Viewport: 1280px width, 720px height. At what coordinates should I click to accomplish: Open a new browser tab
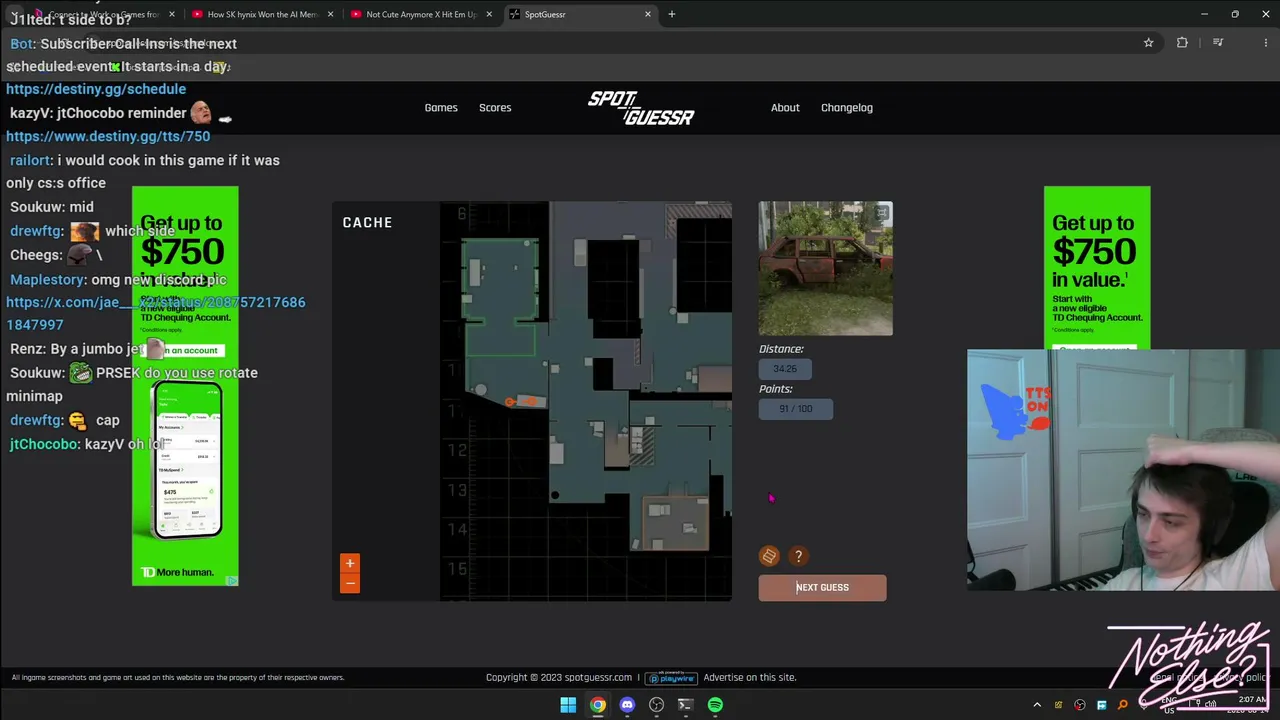point(672,14)
